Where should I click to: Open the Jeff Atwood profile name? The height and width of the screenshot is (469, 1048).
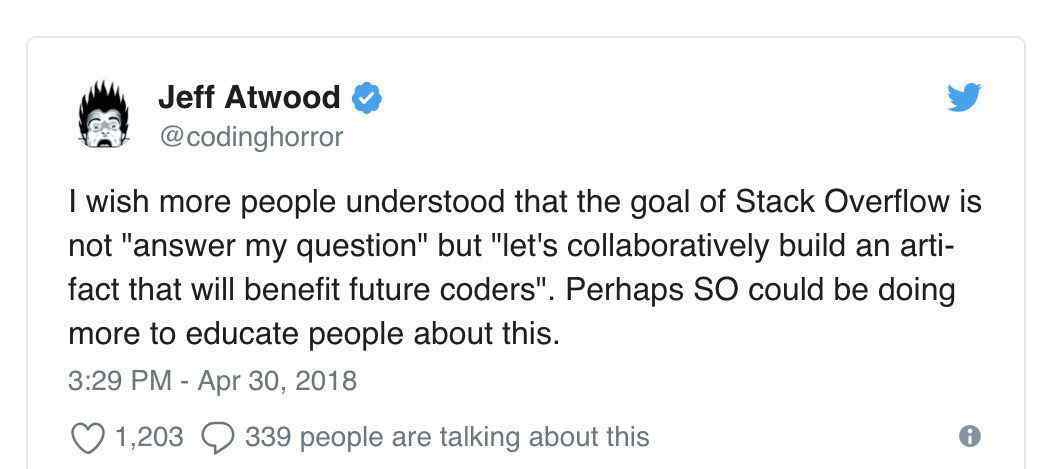point(249,98)
